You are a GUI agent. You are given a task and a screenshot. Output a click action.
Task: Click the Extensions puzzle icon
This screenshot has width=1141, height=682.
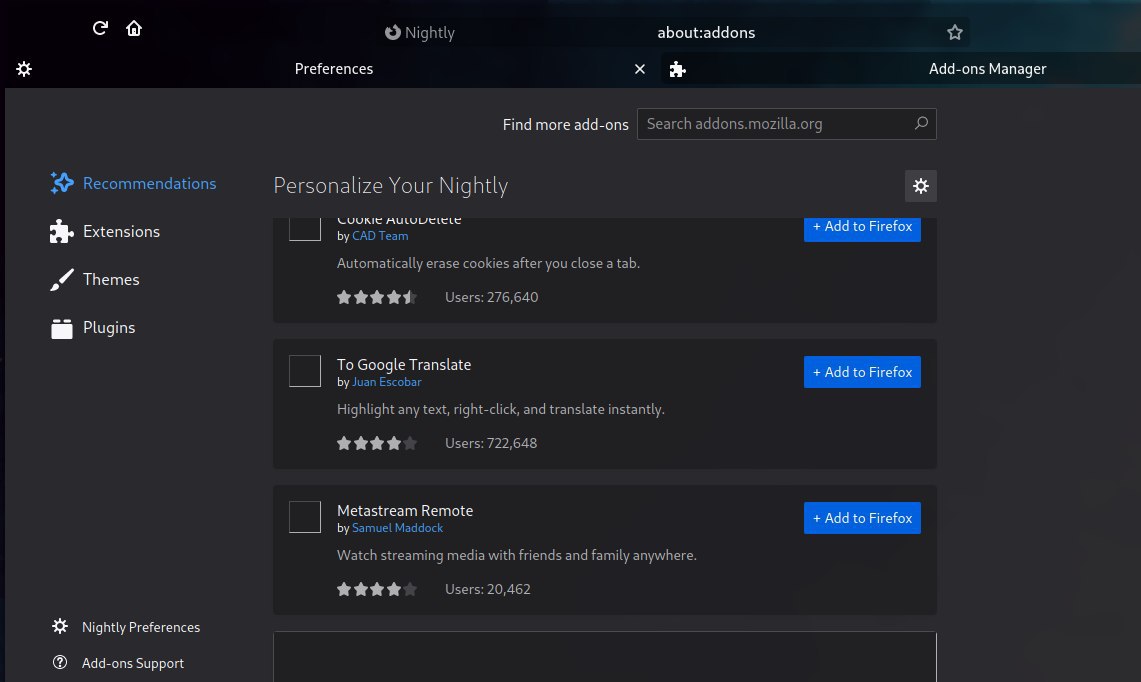[x=62, y=231]
